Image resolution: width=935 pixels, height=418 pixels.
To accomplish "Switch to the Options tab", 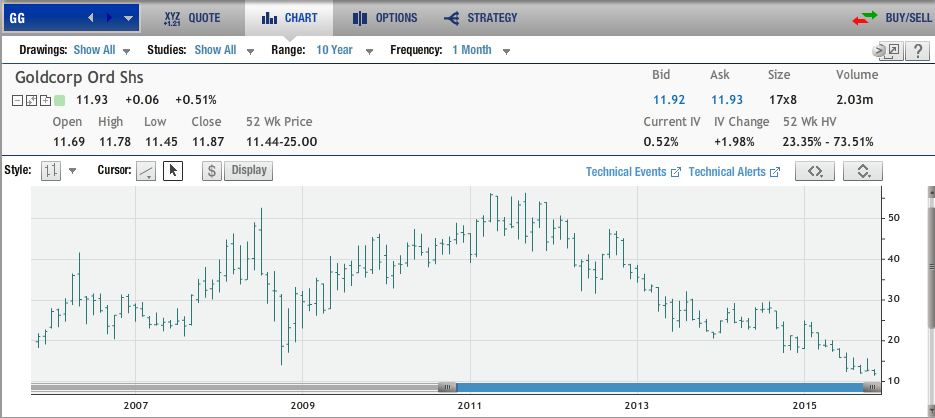I will click(385, 18).
